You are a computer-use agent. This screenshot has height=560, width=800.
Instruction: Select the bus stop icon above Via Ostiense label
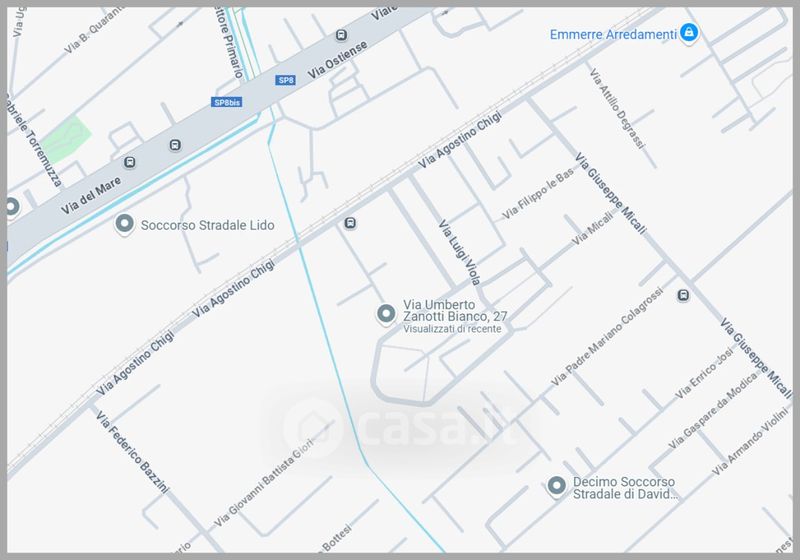tap(341, 35)
